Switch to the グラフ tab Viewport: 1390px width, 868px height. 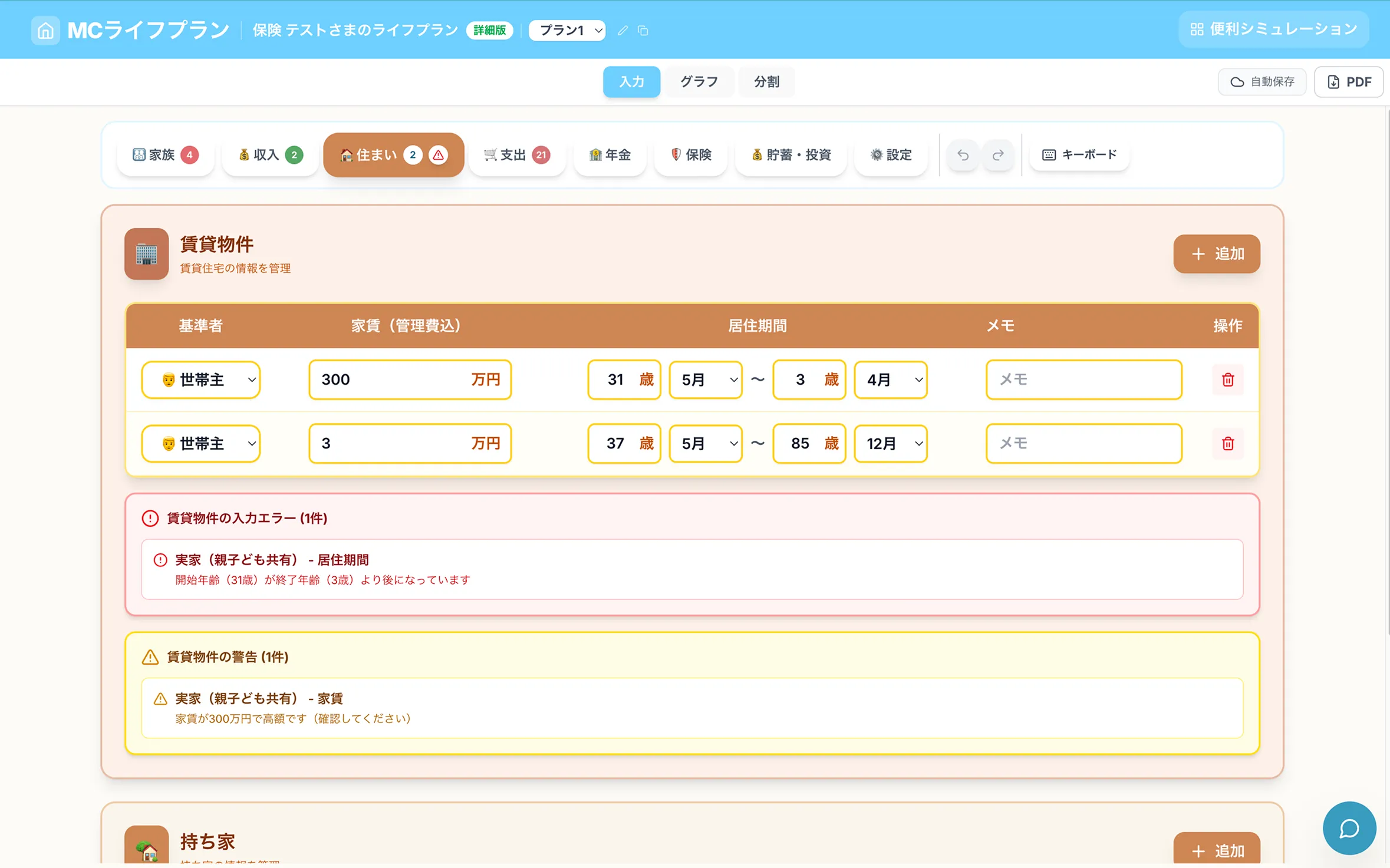(699, 82)
